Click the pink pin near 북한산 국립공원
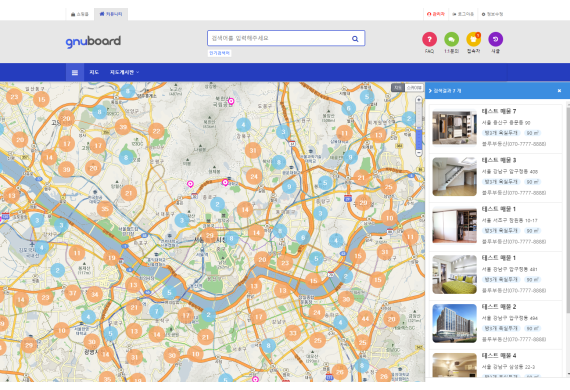 (231, 101)
